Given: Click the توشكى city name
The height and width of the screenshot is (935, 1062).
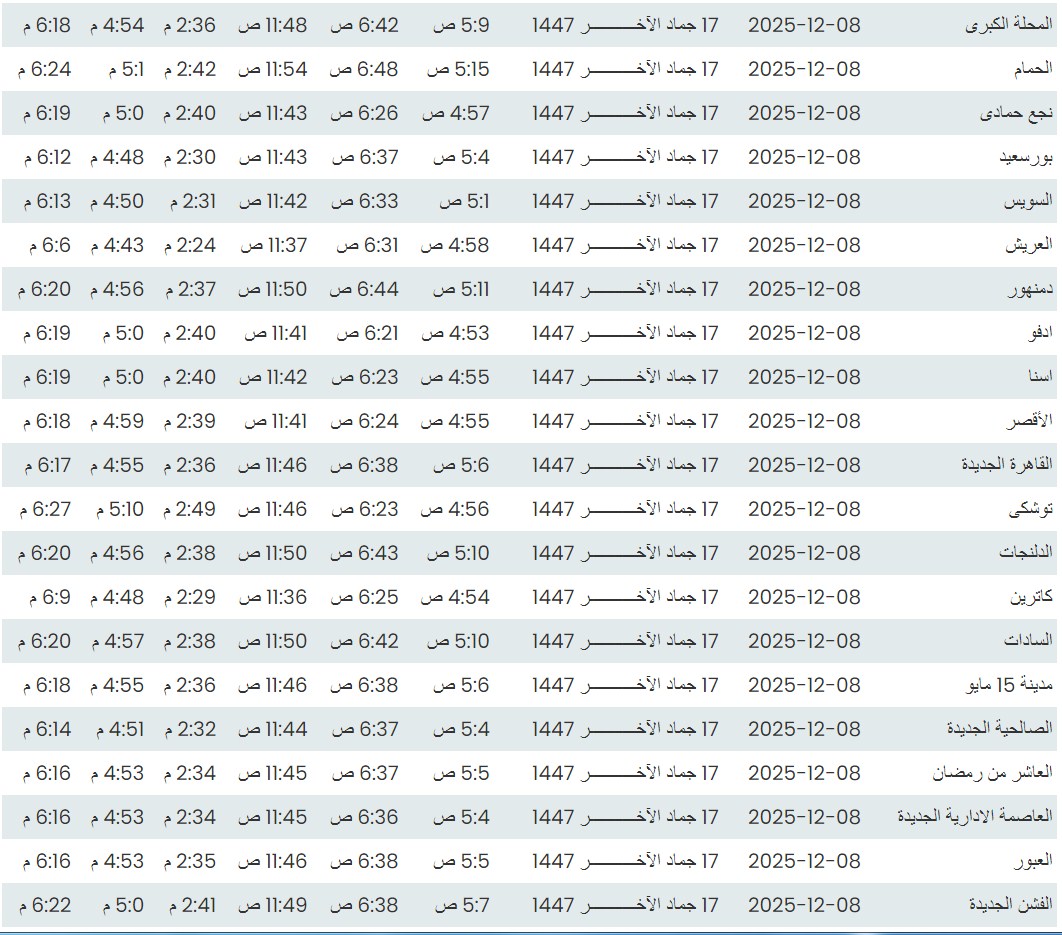Looking at the screenshot, I should (1030, 509).
